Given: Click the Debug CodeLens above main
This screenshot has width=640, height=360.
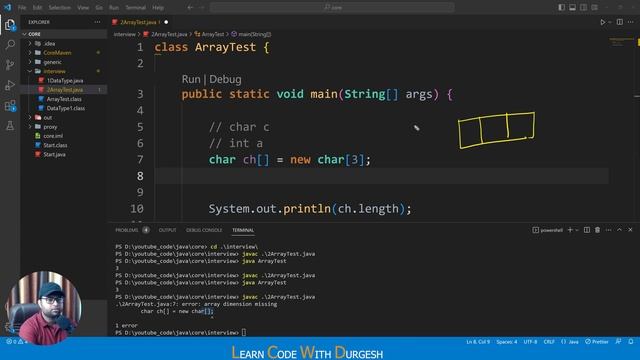Looking at the screenshot, I should coord(225,79).
